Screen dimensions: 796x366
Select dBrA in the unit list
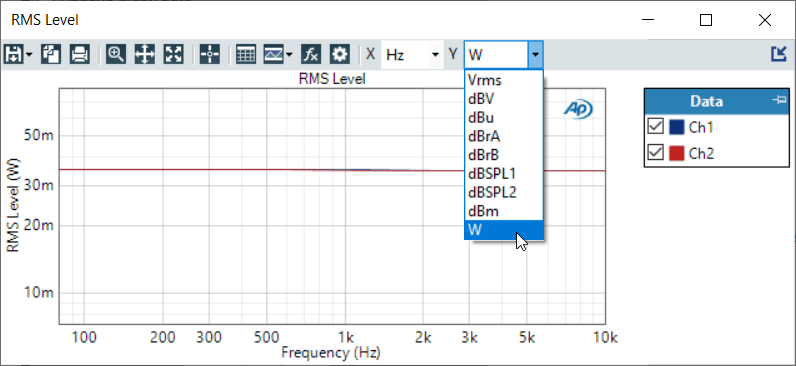point(504,136)
